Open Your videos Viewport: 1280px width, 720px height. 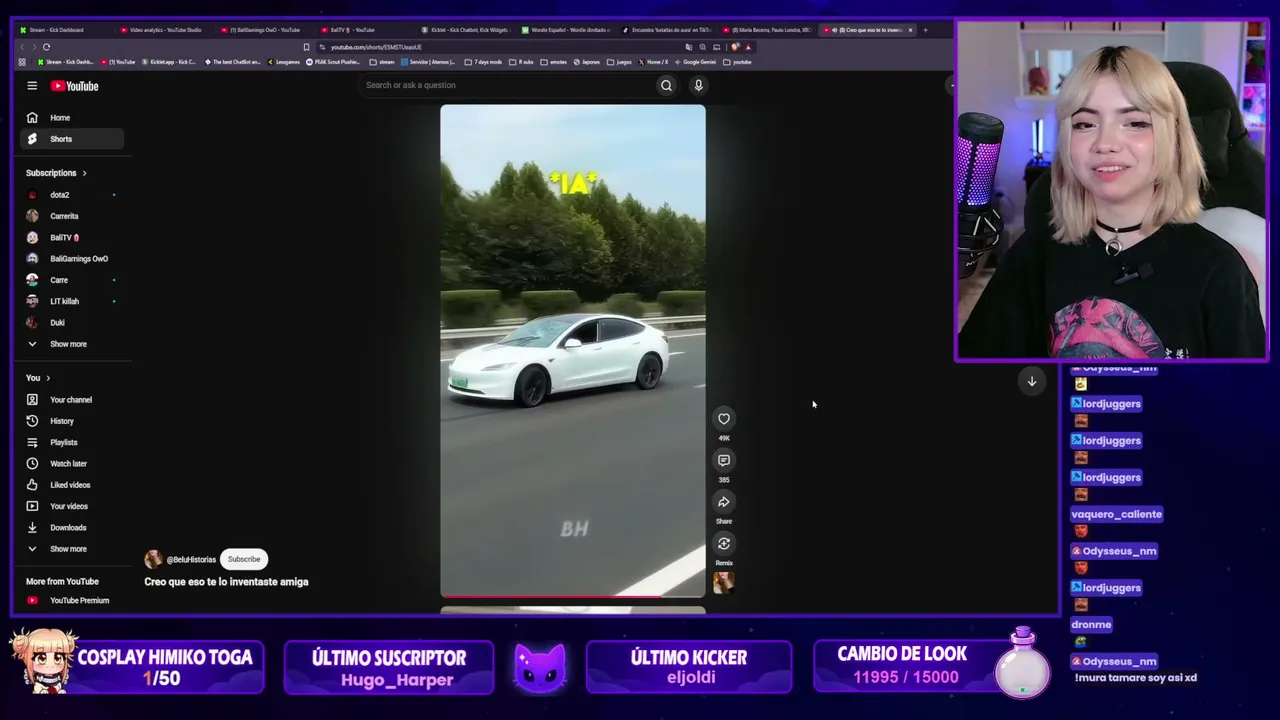click(x=70, y=506)
